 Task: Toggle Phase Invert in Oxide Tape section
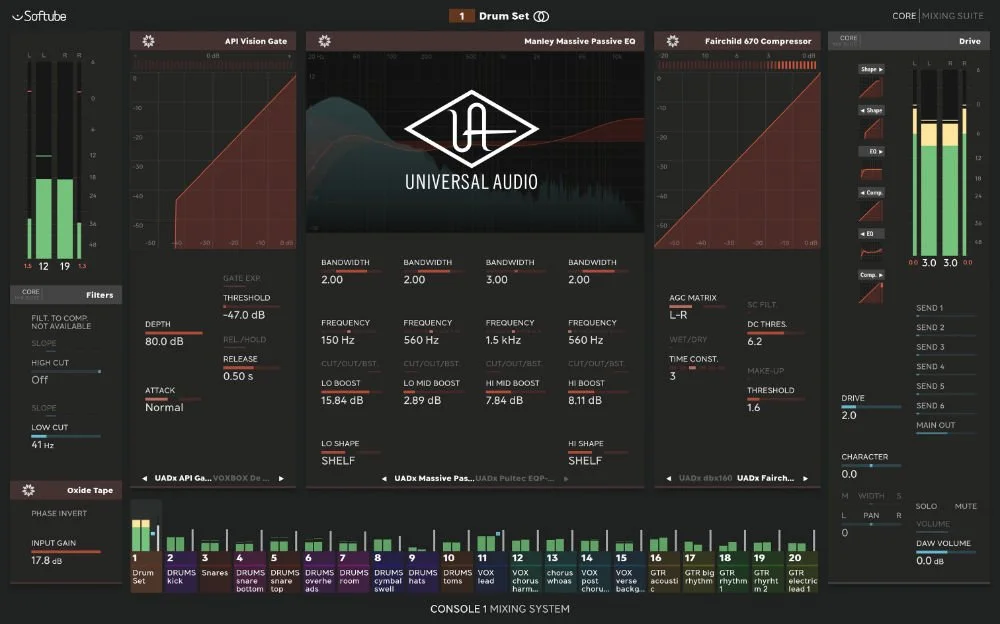tap(59, 513)
